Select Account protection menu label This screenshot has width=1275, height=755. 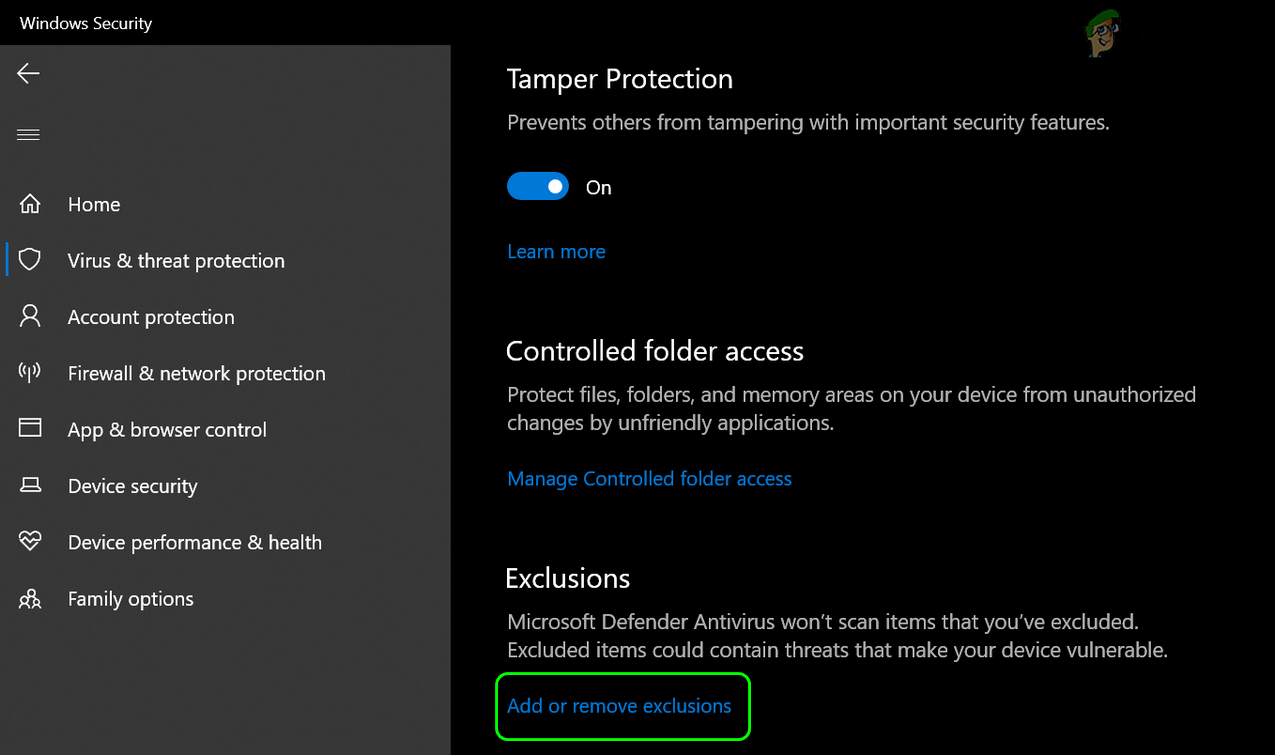point(151,317)
